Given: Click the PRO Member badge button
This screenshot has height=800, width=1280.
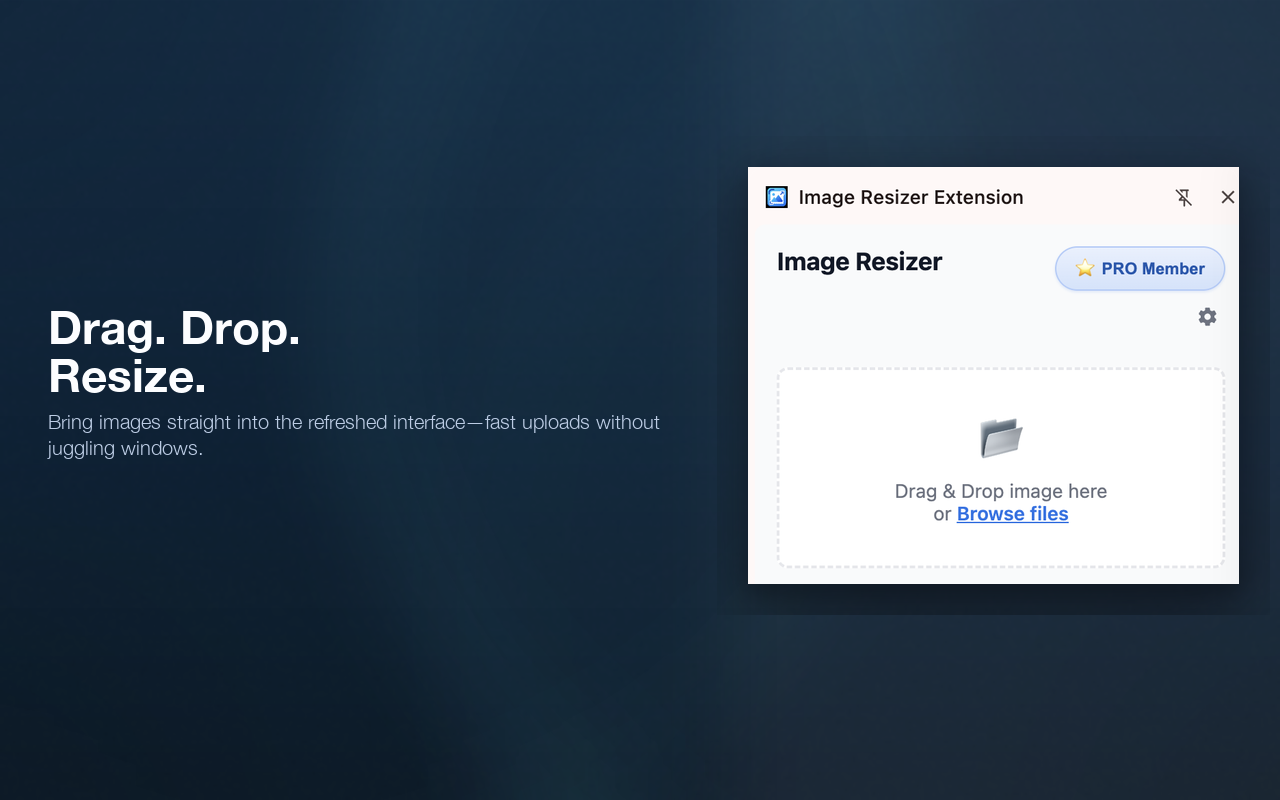Looking at the screenshot, I should (x=1140, y=269).
